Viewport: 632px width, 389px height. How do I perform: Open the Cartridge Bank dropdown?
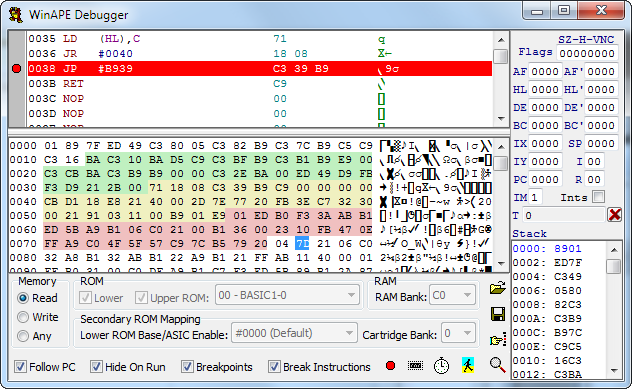pyautogui.click(x=458, y=333)
